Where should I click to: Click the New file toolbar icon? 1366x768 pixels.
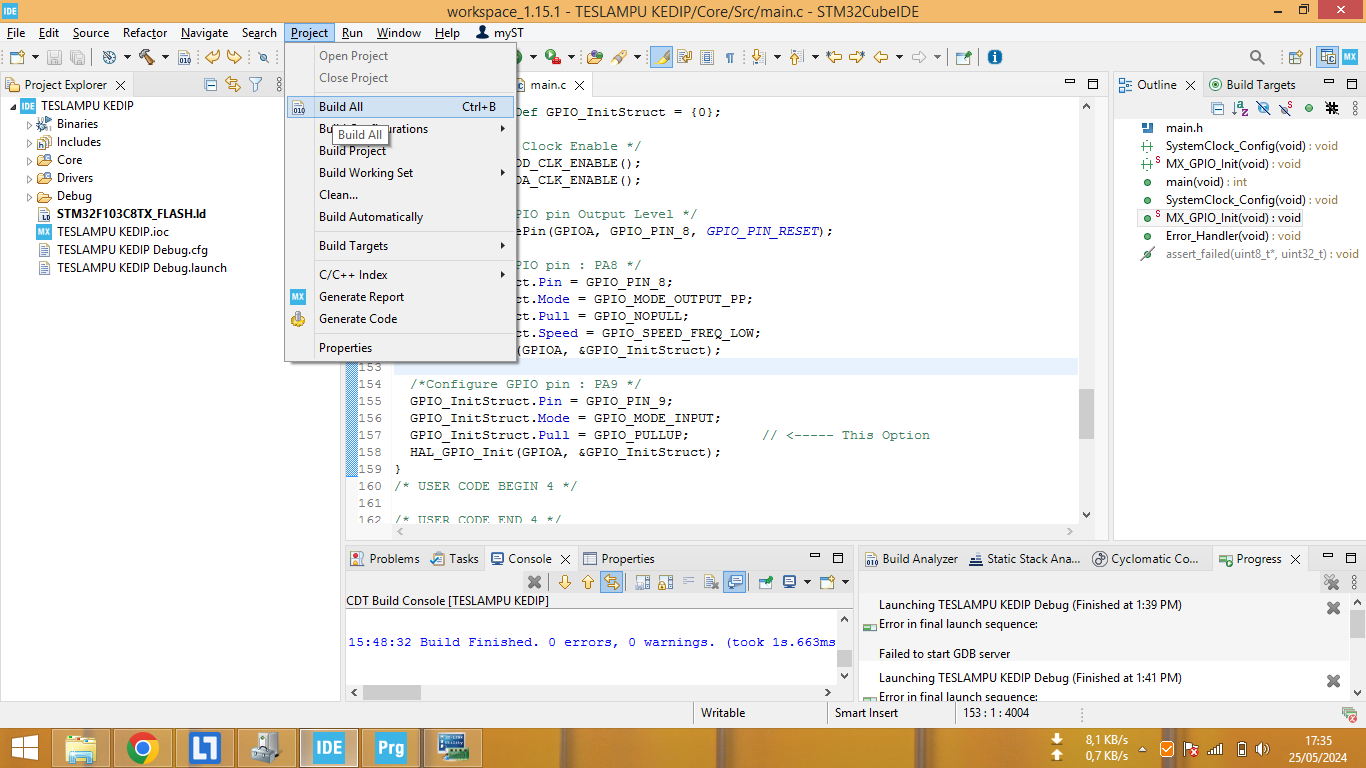[x=17, y=57]
